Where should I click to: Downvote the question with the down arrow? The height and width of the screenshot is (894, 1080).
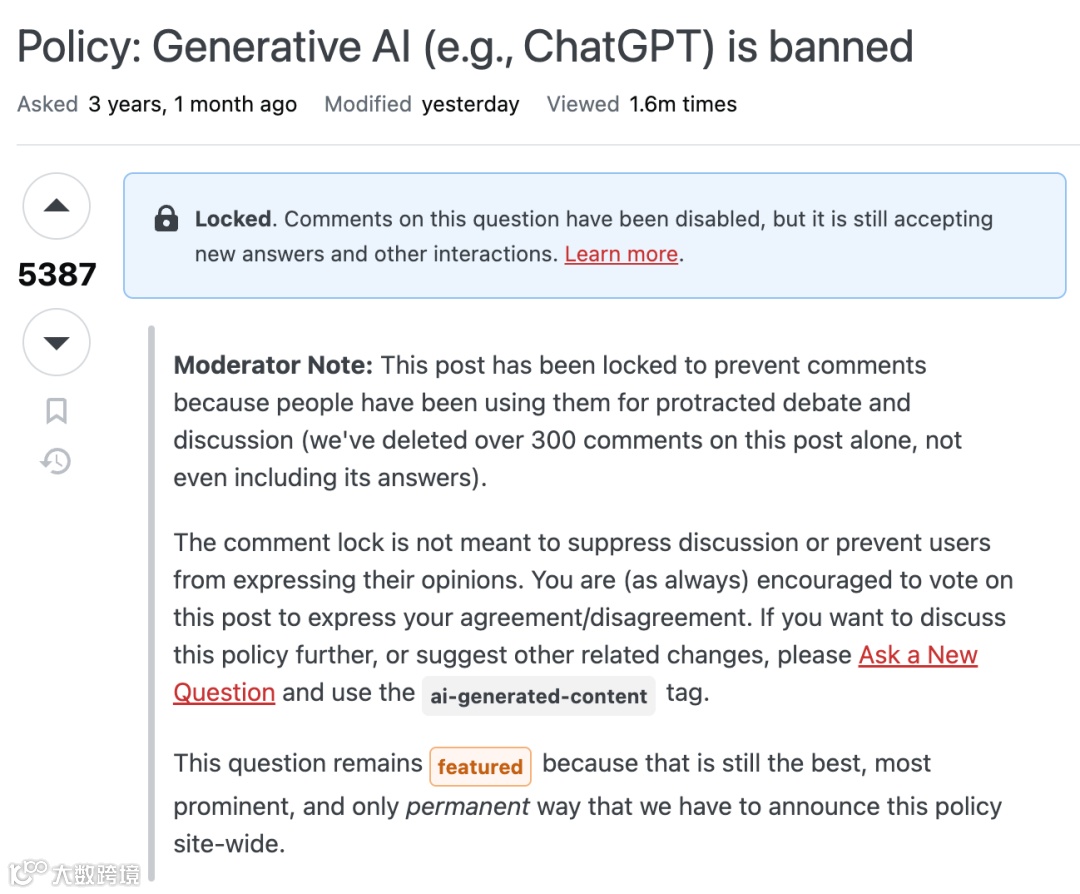pyautogui.click(x=57, y=343)
